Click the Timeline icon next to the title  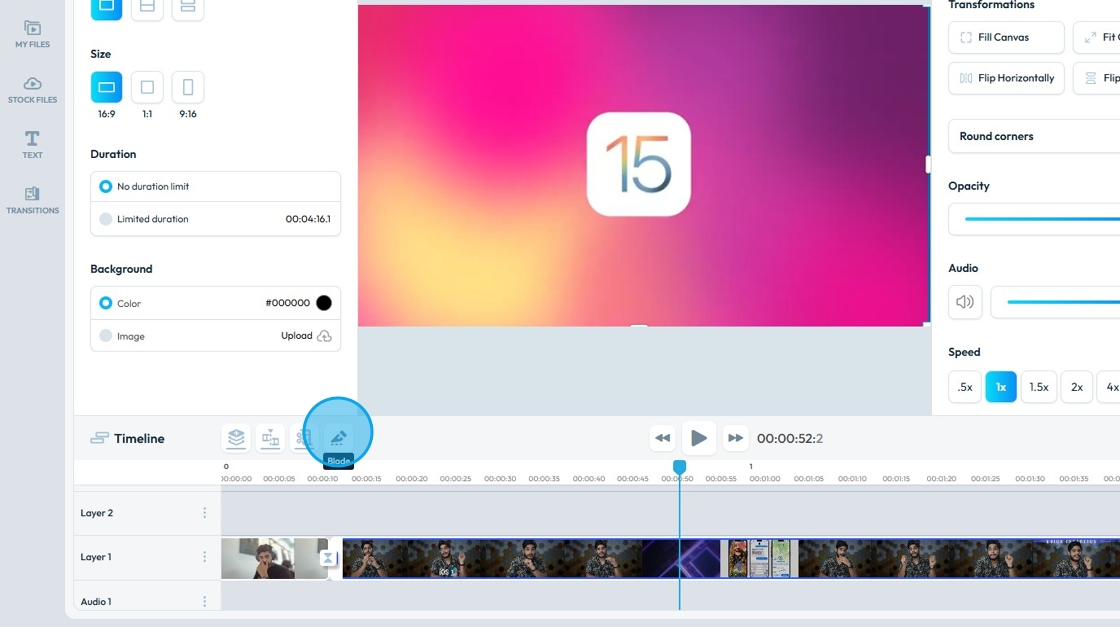tap(99, 438)
